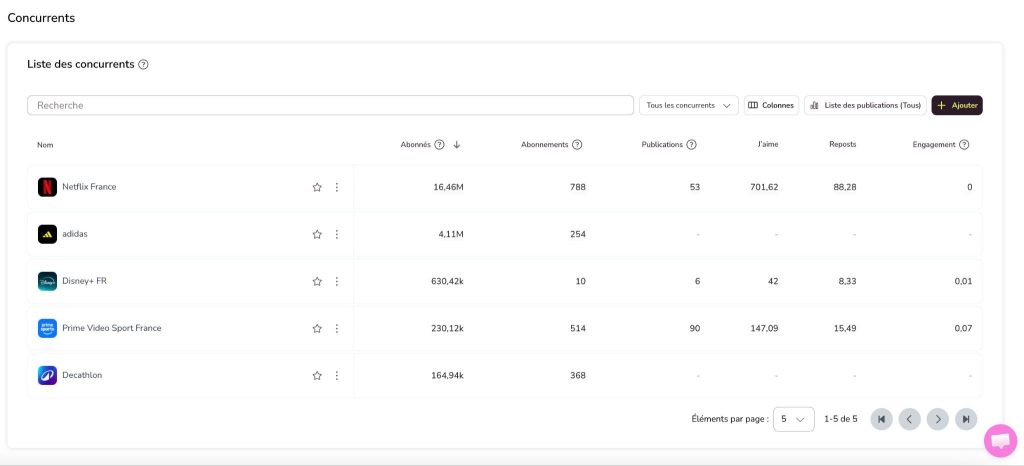Click the 230,12k subscribers value
Image resolution: width=1024 pixels, height=466 pixels.
pyautogui.click(x=447, y=328)
